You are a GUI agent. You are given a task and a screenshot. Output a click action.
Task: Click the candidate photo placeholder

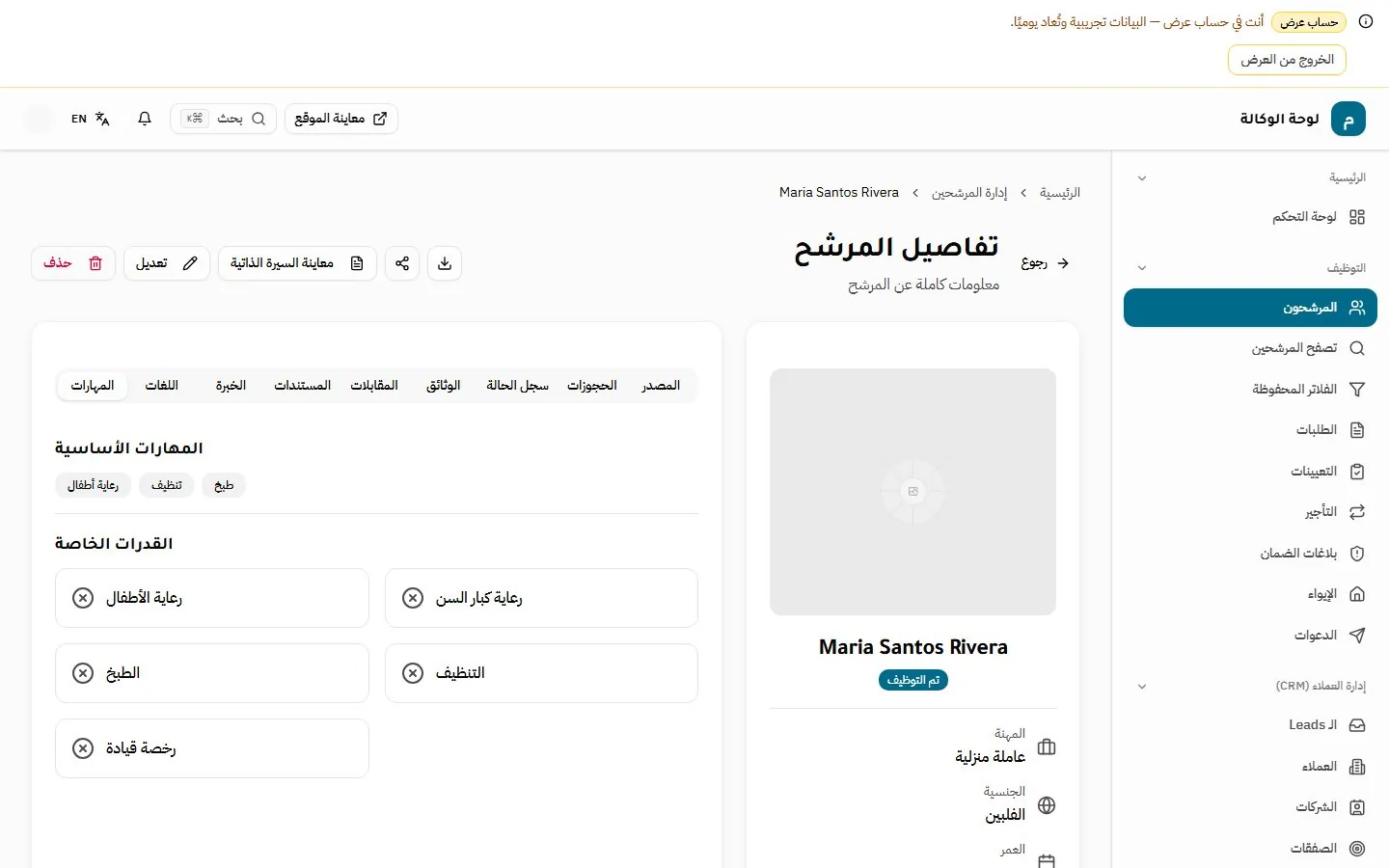click(912, 492)
